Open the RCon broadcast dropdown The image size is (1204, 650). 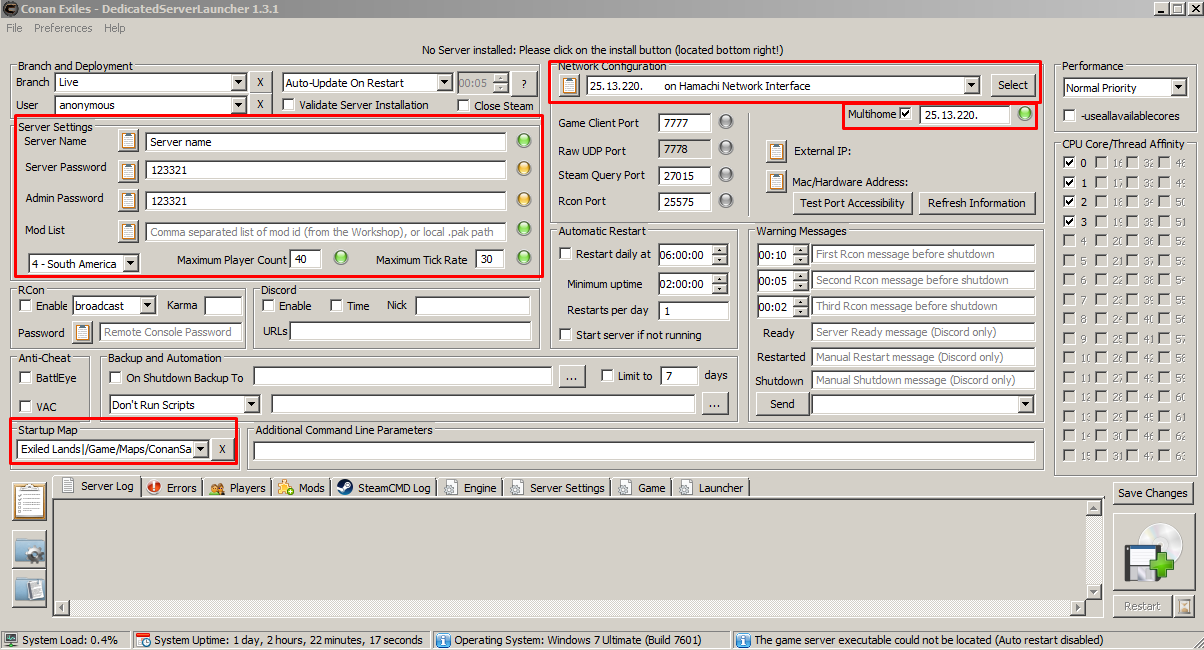click(x=147, y=305)
